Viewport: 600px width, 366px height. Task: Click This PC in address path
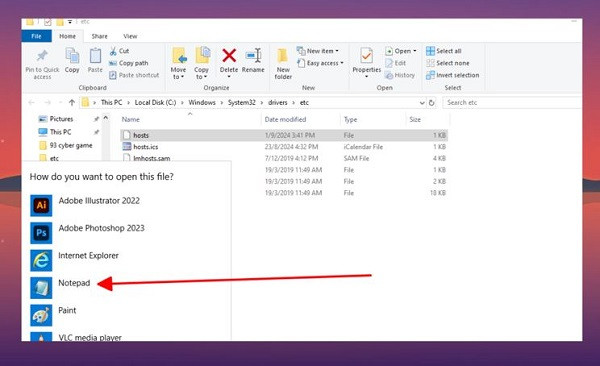tap(111, 103)
